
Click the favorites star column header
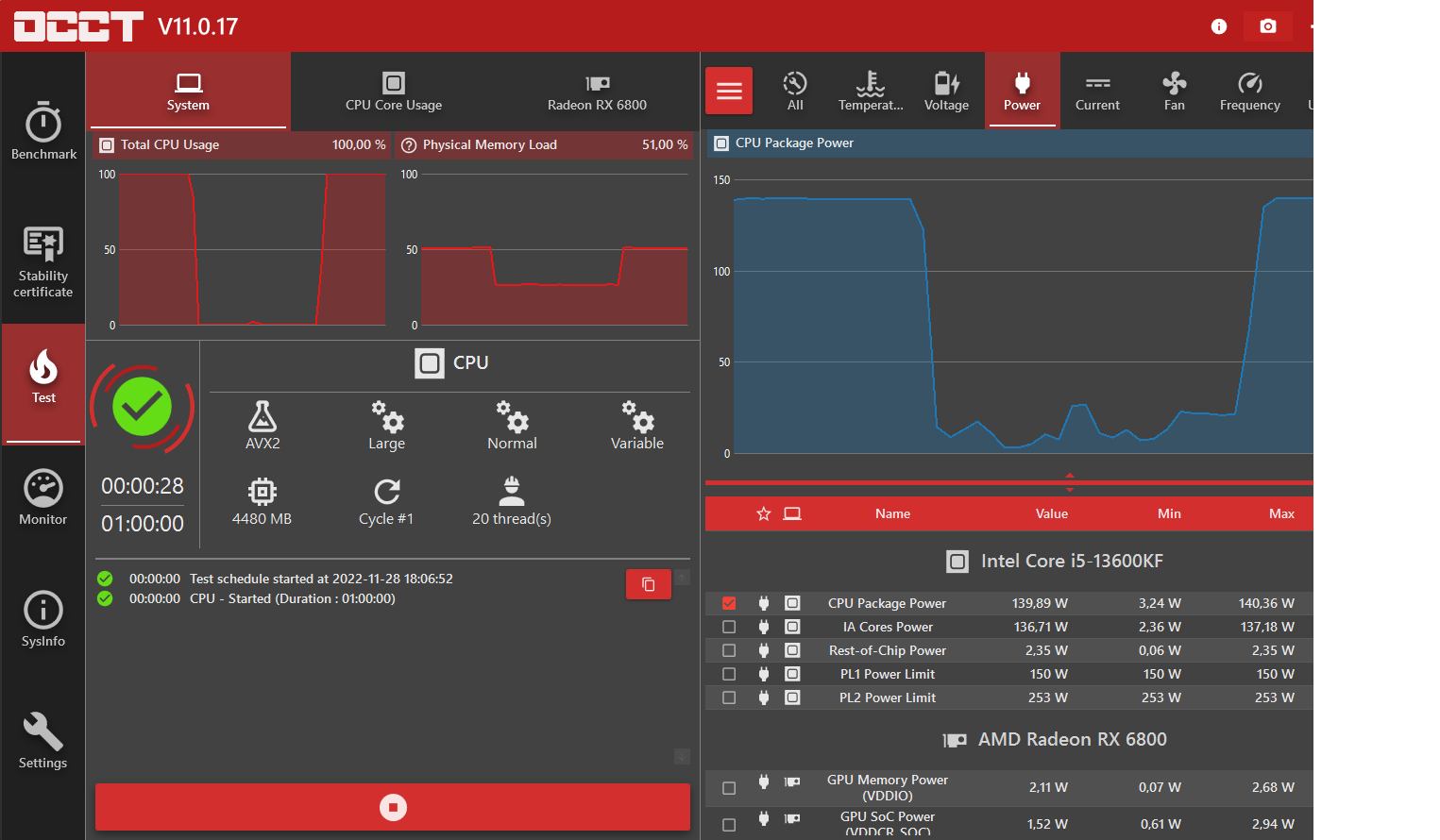pos(764,513)
